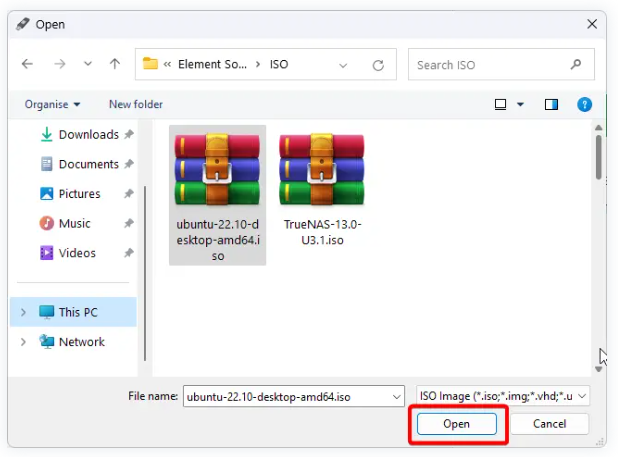The image size is (618, 457).
Task: Go back using the back arrow
Action: tap(27, 64)
